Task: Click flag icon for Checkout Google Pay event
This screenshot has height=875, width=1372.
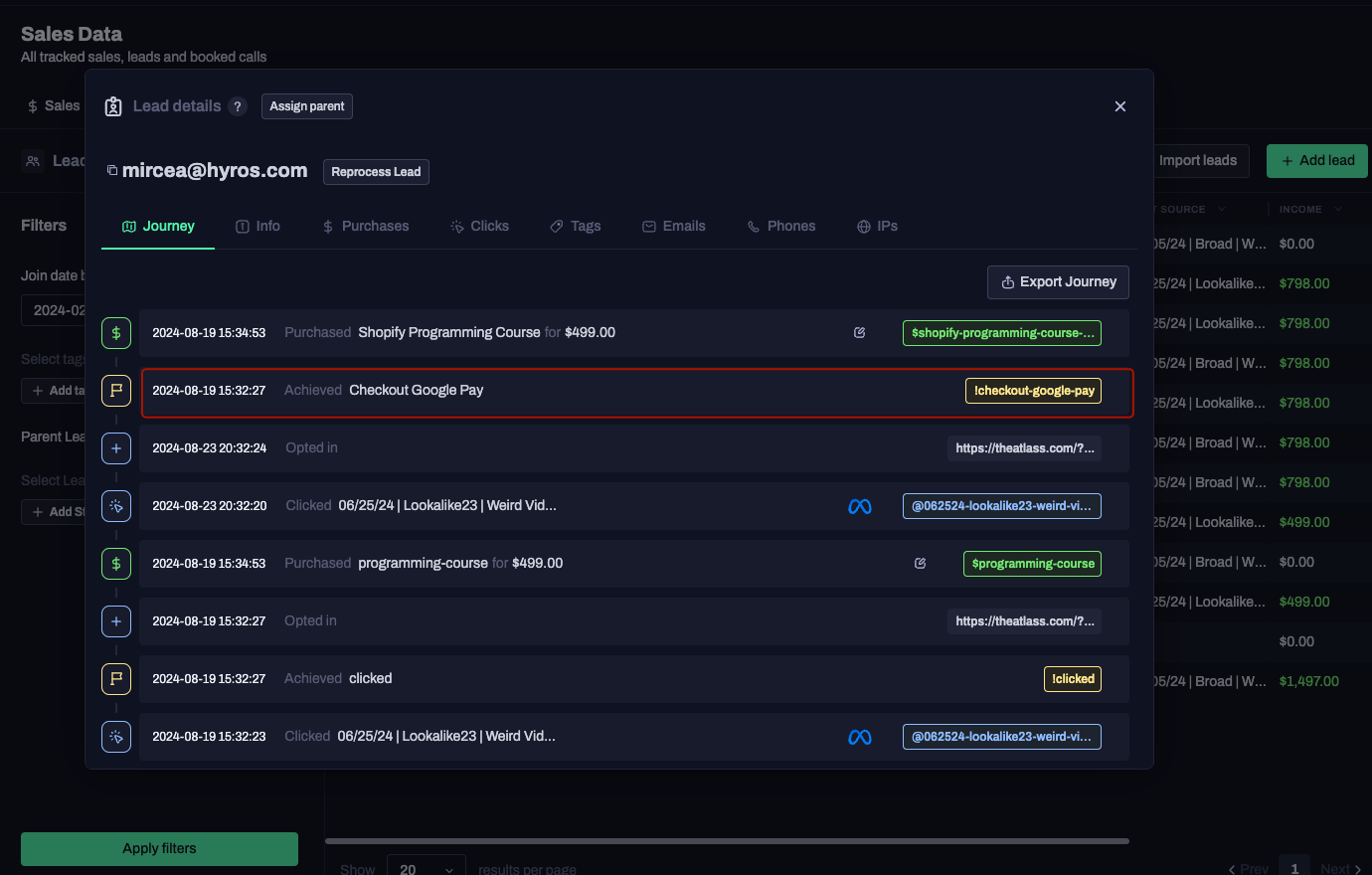Action: point(116,391)
